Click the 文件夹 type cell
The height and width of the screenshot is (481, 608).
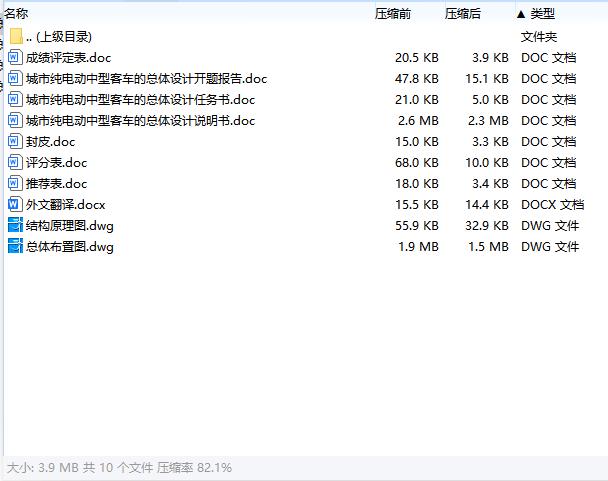pos(539,37)
